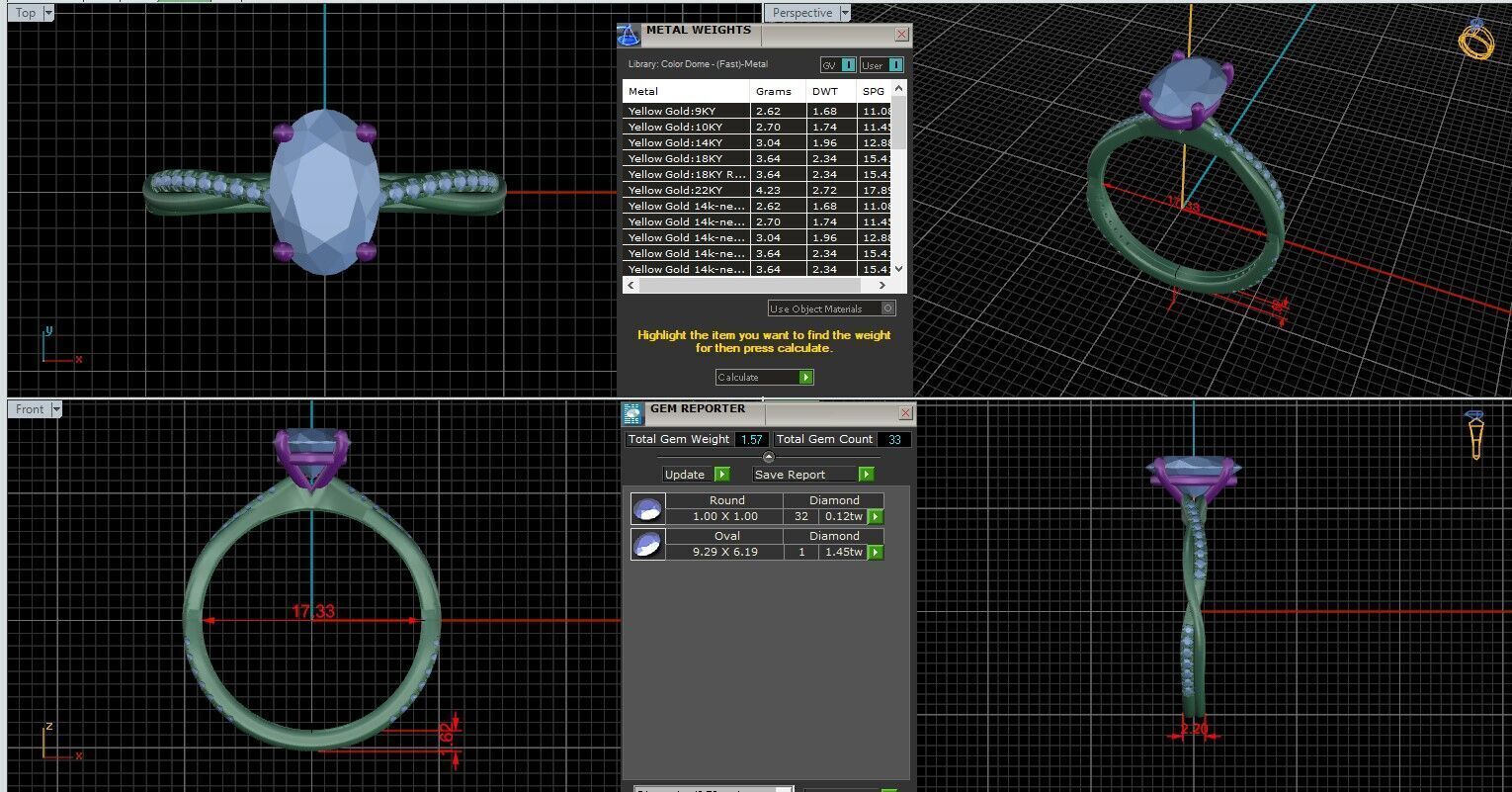Collapse the Gem Reporter summary with the round arrow handle
The width and height of the screenshot is (1512, 792).
click(769, 456)
